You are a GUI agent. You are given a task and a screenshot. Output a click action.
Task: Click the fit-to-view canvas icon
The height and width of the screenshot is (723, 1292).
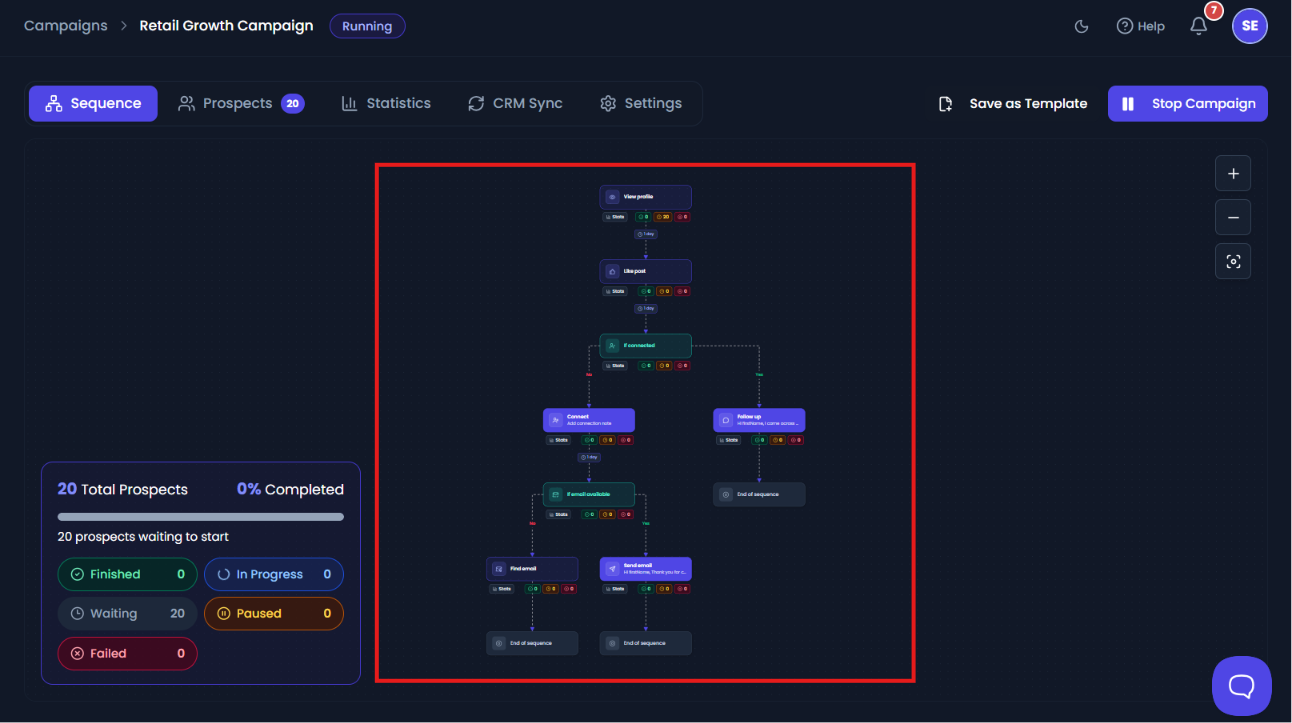pos(1233,261)
